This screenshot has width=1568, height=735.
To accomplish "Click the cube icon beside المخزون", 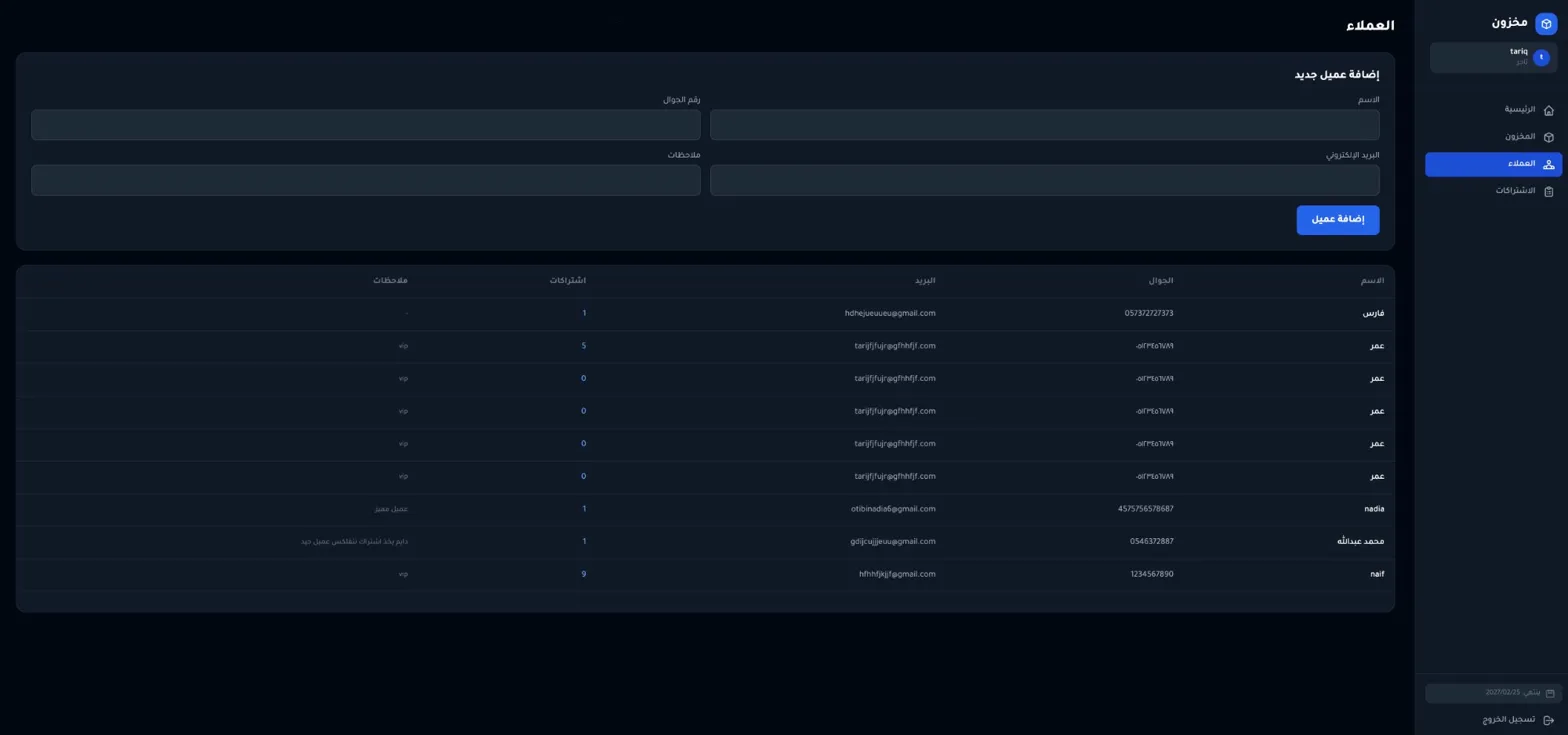I will pos(1549,137).
